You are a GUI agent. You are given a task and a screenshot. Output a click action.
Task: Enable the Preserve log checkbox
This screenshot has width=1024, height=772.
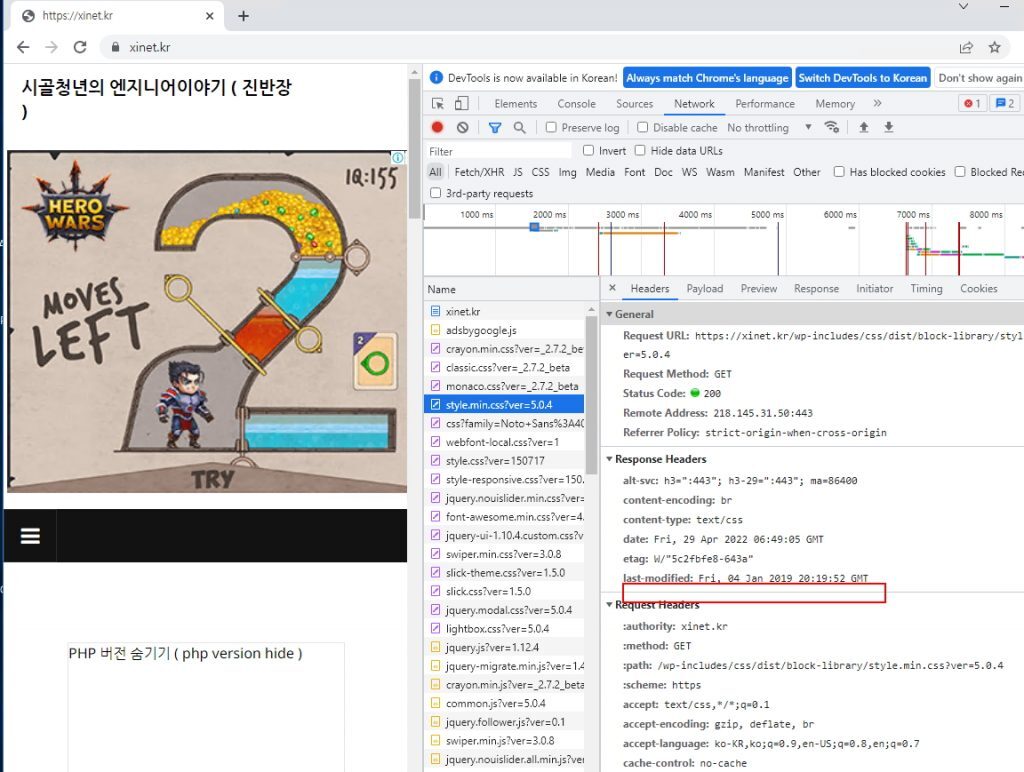click(x=551, y=127)
